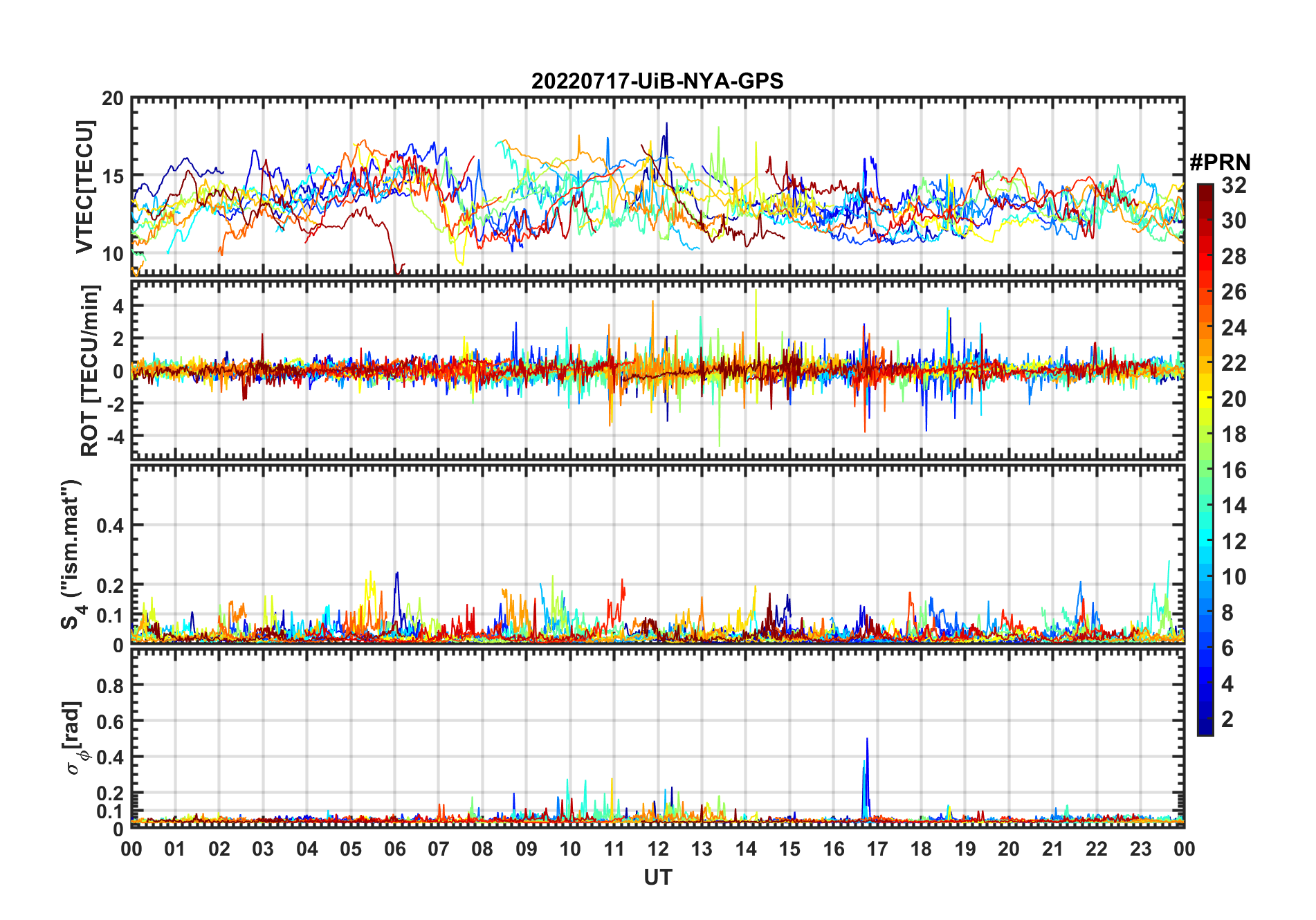Click UT axis hour label 04
1316x920 pixels.
point(307,849)
